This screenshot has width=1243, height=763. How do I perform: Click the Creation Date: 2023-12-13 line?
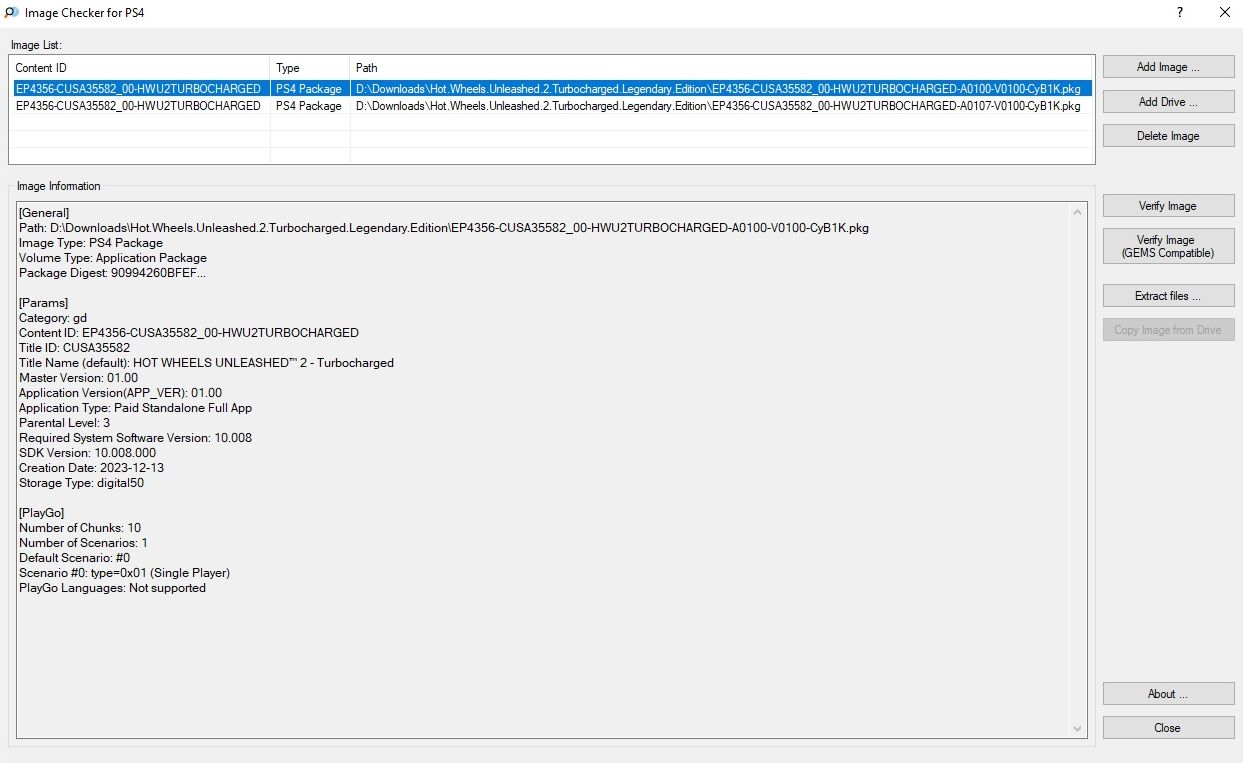pyautogui.click(x=91, y=468)
